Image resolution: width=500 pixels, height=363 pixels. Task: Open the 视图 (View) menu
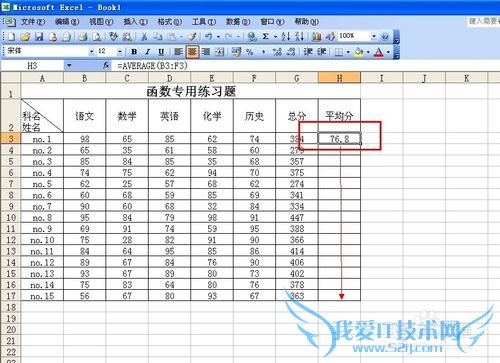click(x=101, y=22)
